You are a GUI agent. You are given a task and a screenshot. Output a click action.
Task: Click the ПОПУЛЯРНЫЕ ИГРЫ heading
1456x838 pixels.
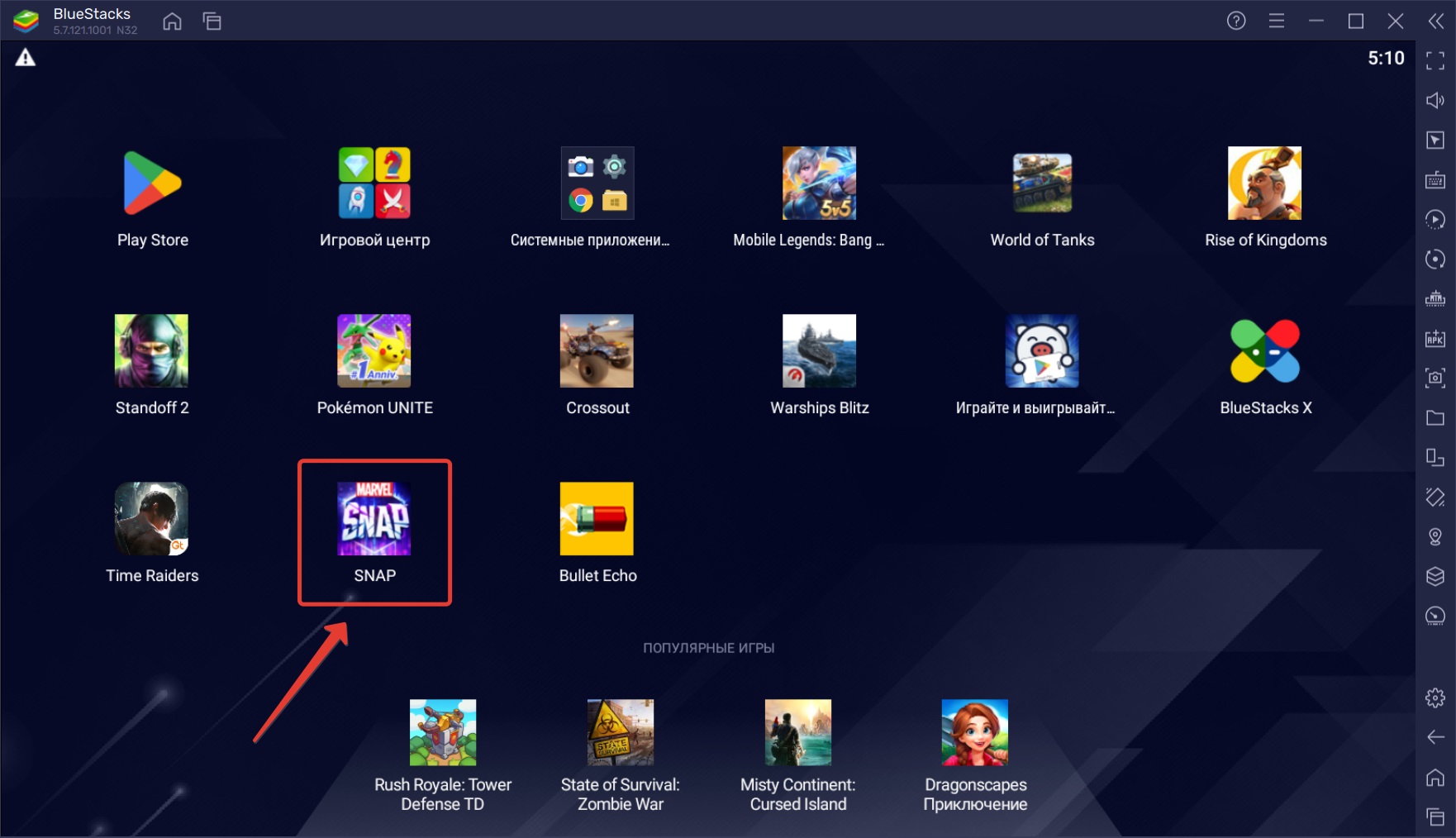pyautogui.click(x=708, y=648)
